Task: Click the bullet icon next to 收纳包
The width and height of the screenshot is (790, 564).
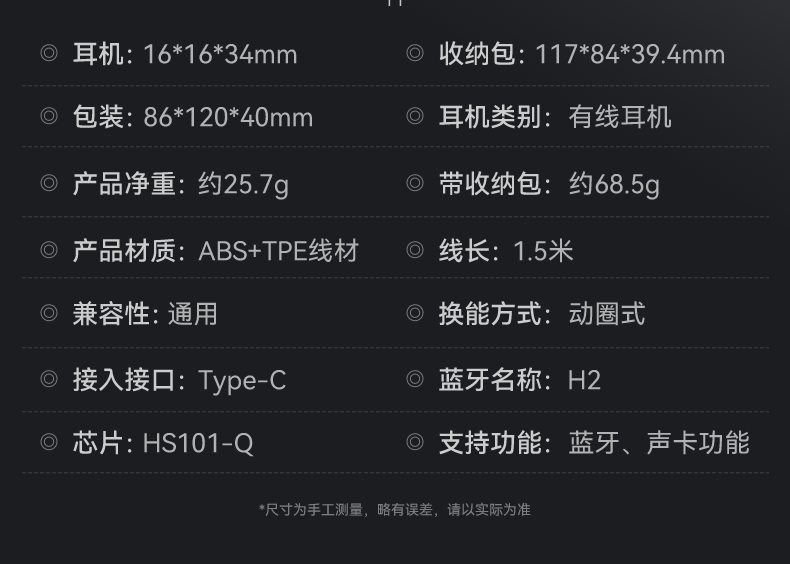Action: click(x=415, y=53)
